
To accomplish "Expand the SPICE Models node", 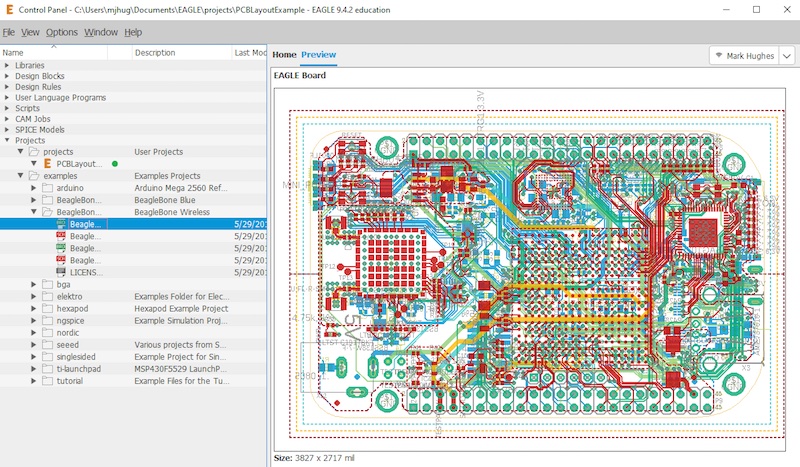I will point(7,130).
